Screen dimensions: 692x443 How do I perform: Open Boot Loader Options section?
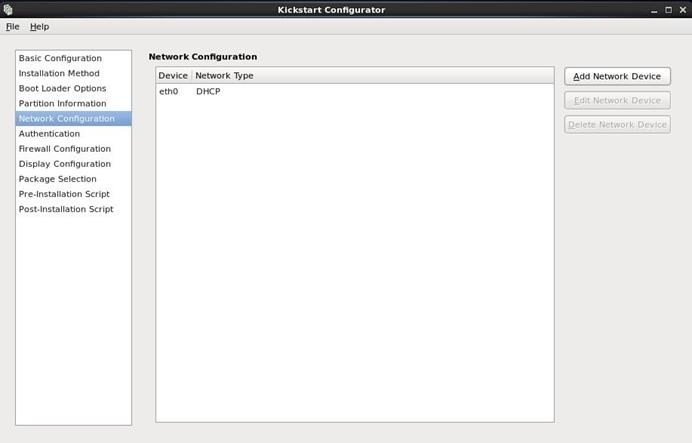(73, 88)
